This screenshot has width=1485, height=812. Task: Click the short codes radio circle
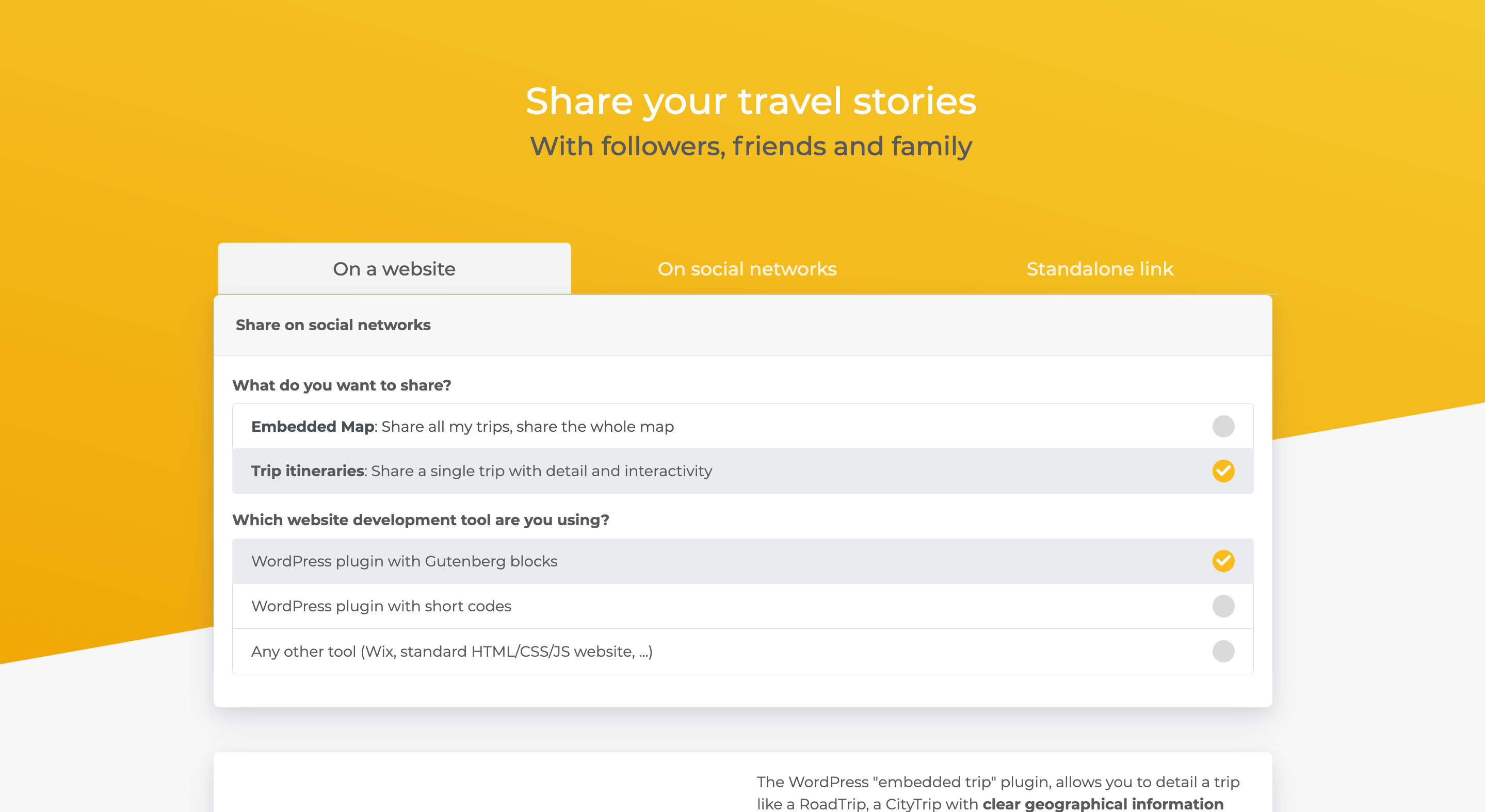[1224, 606]
